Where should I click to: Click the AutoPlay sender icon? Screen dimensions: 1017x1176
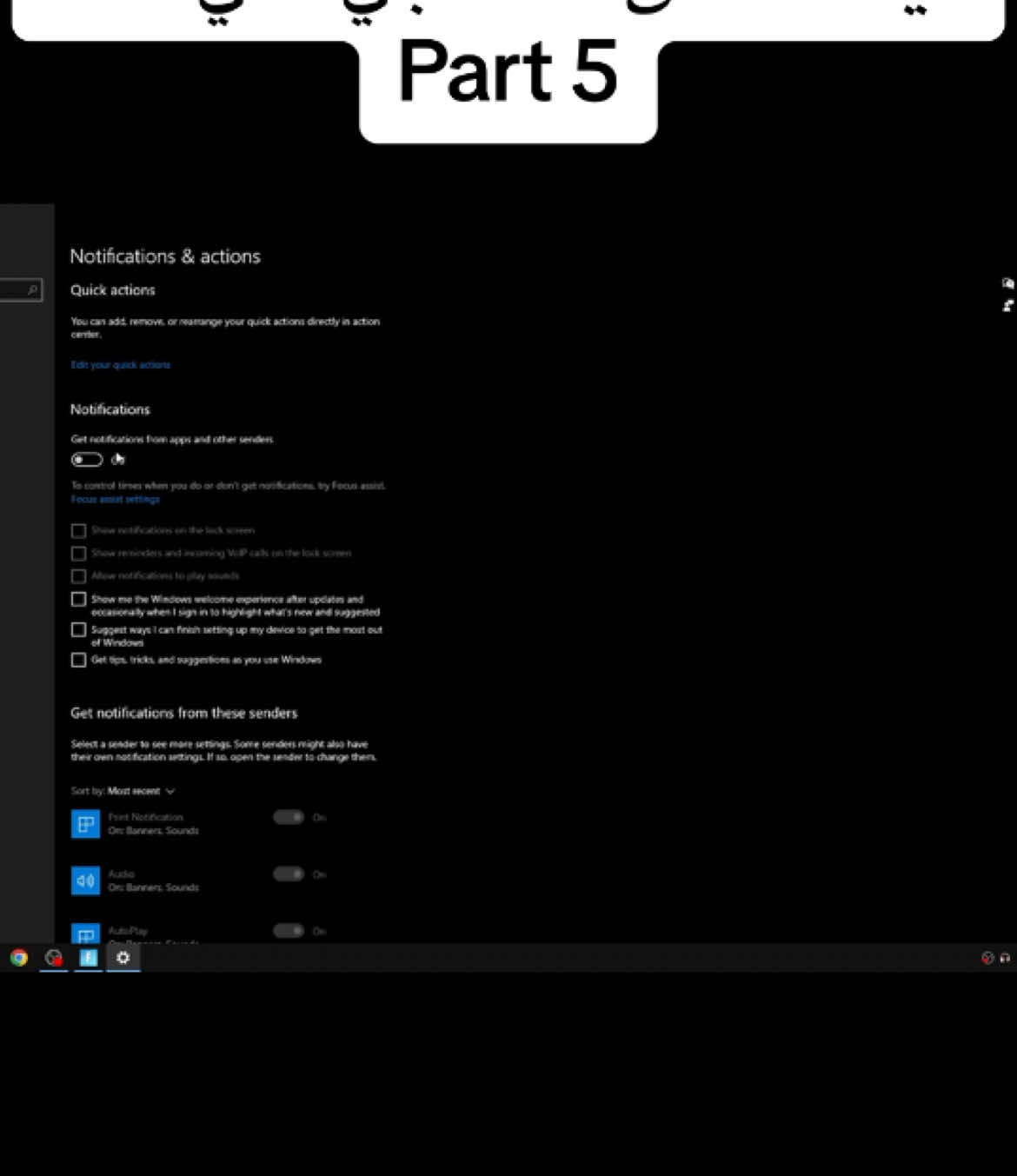click(85, 936)
